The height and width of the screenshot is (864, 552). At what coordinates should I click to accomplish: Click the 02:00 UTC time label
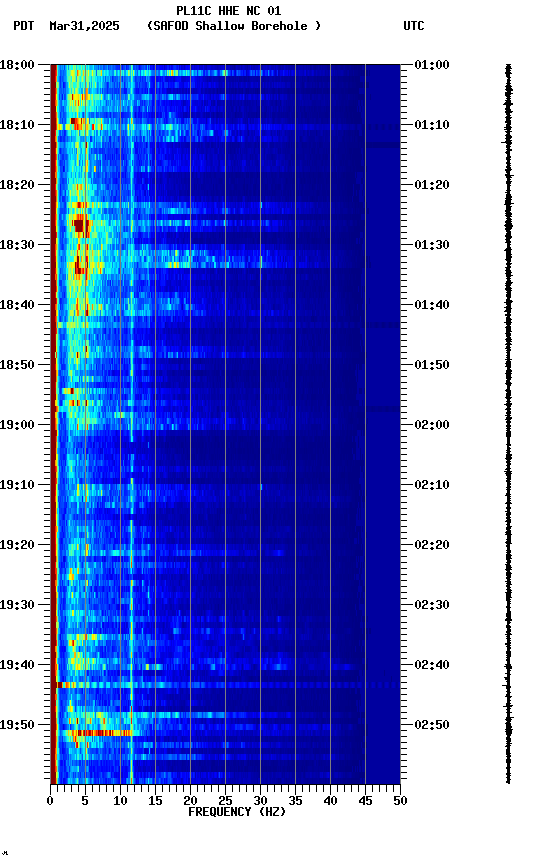click(x=432, y=425)
